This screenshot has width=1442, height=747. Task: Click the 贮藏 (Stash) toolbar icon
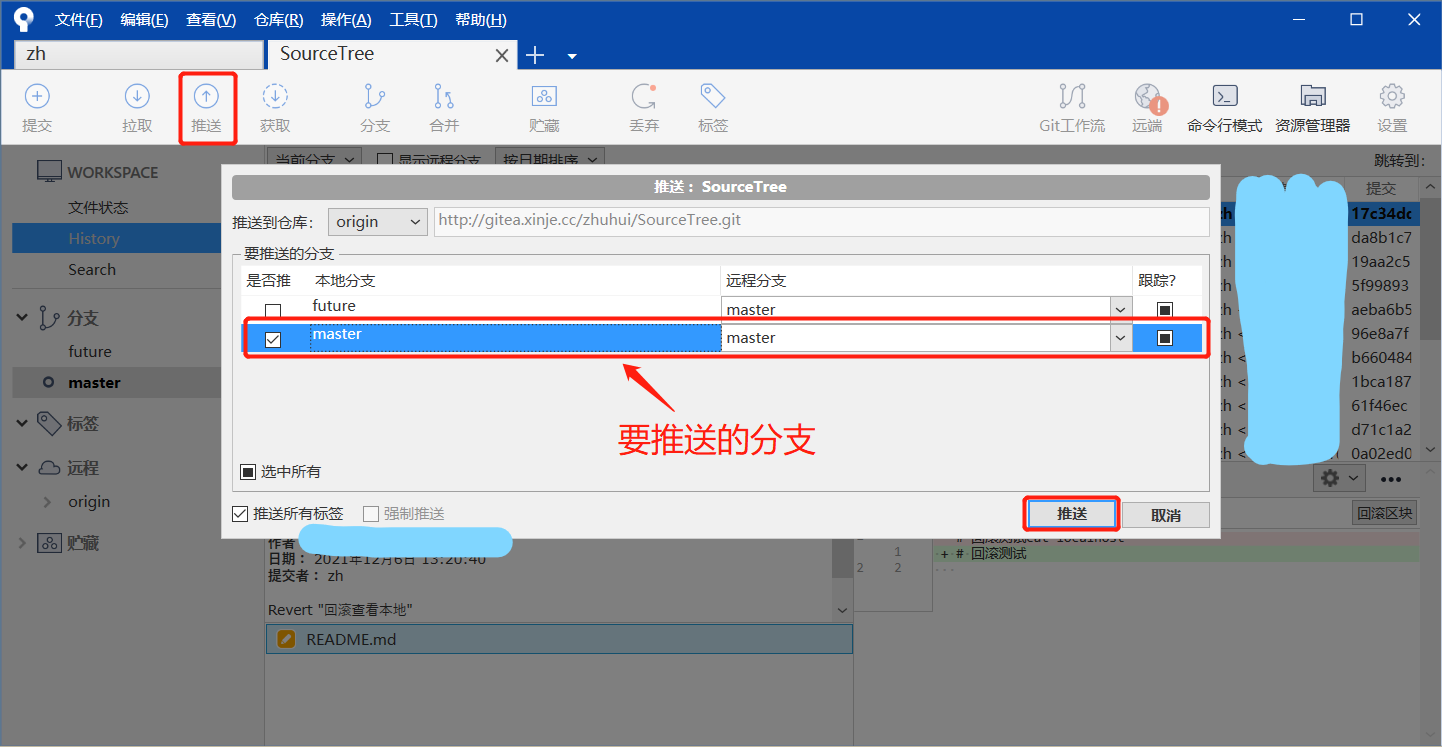tap(544, 97)
